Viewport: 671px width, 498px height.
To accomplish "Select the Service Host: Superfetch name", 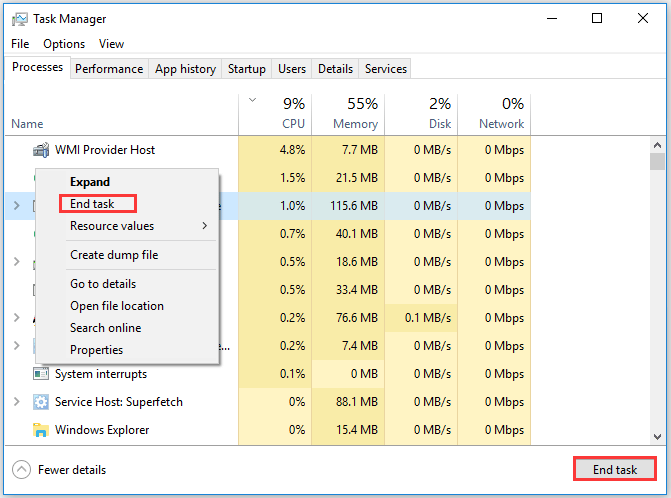I will 119,402.
